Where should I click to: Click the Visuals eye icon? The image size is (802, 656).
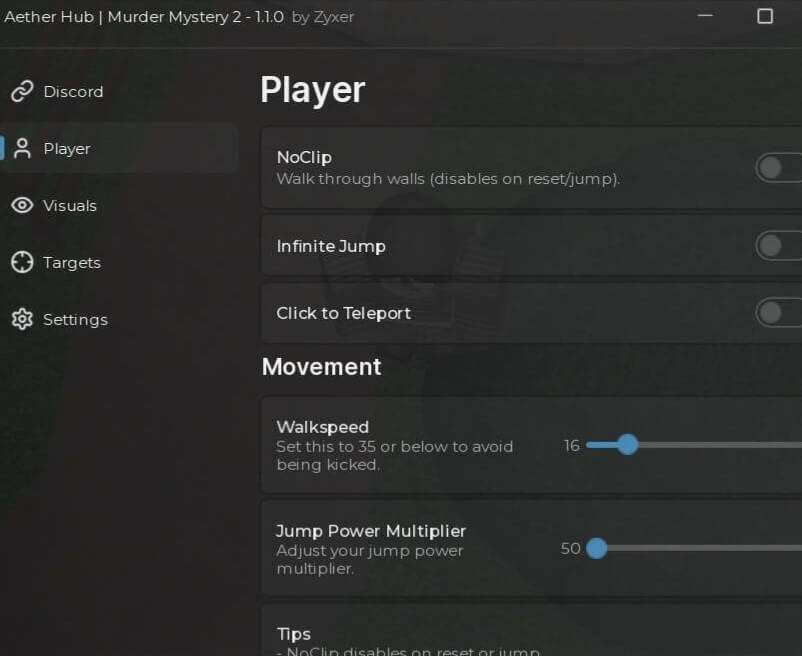point(22,206)
